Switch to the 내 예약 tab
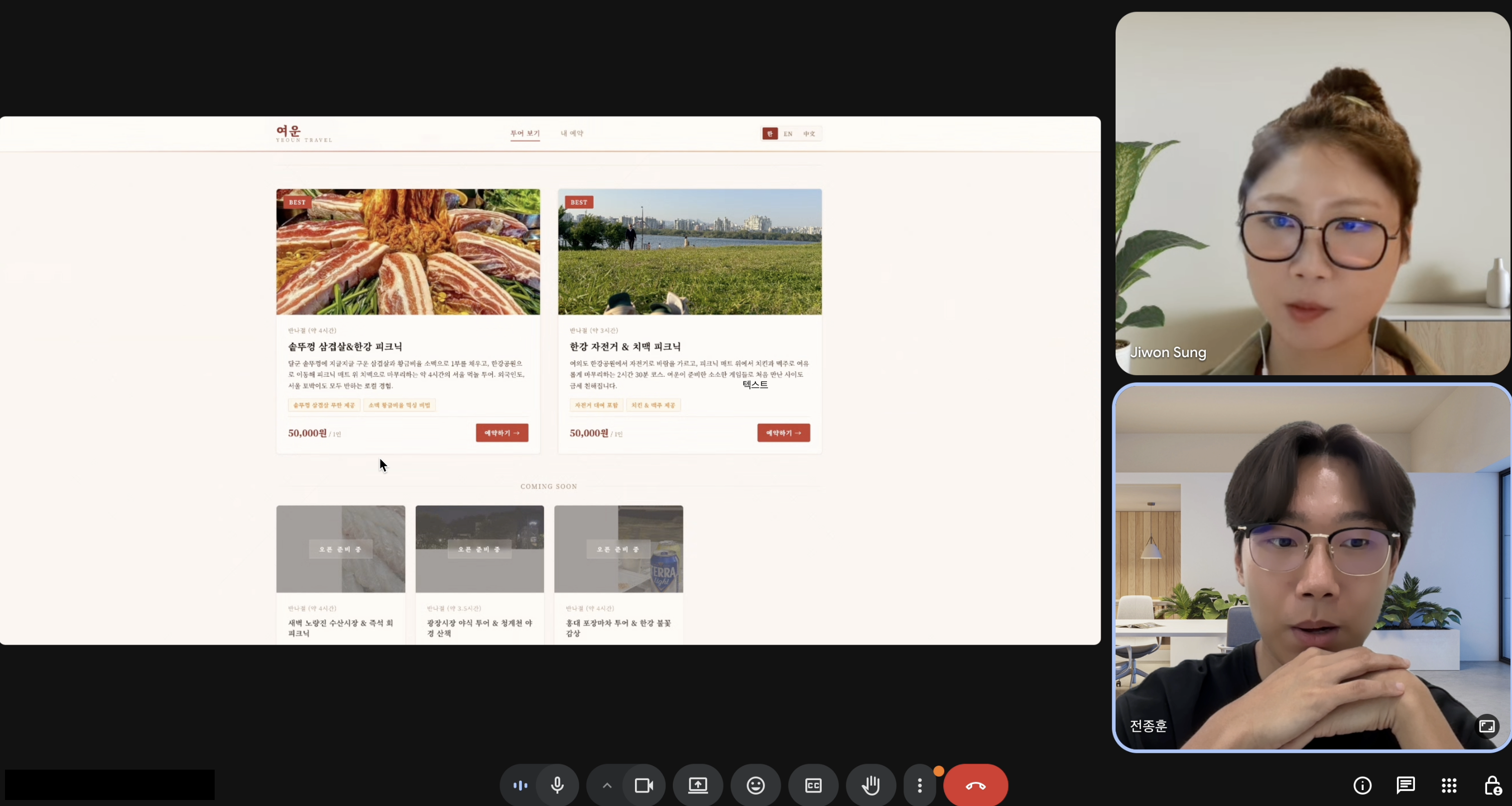The image size is (1512, 806). click(572, 134)
